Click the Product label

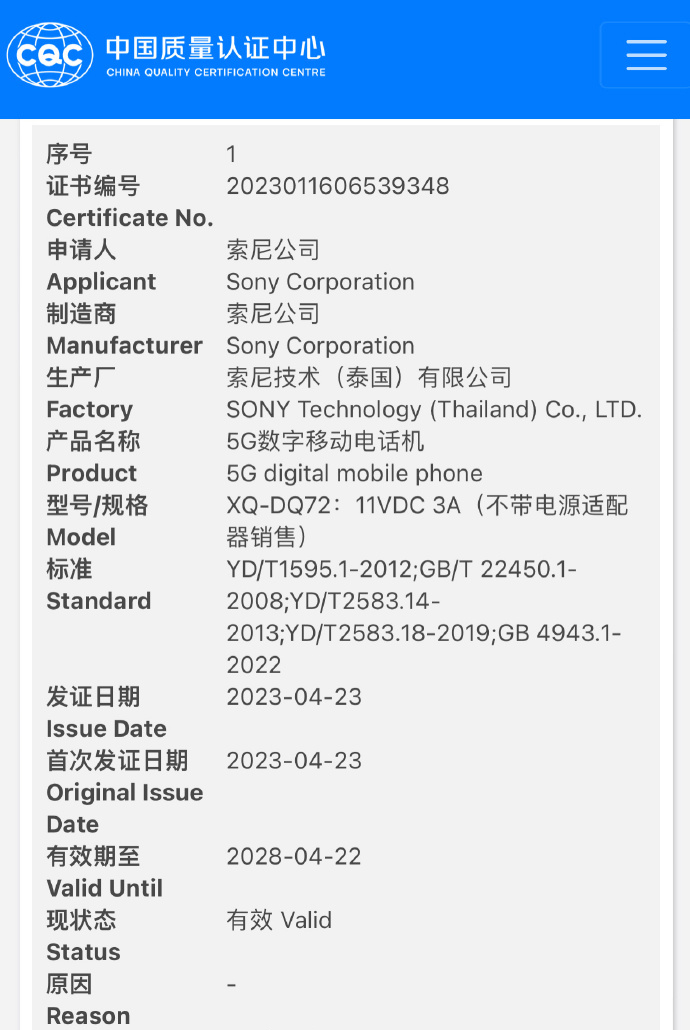click(x=91, y=473)
